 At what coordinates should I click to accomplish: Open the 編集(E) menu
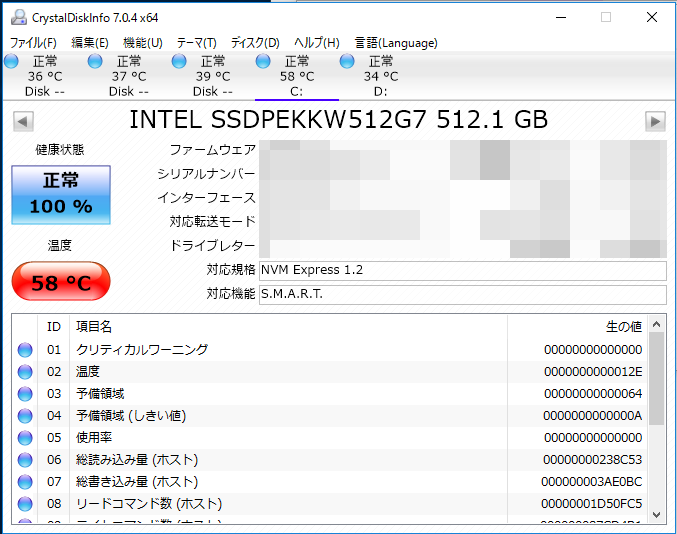90,43
